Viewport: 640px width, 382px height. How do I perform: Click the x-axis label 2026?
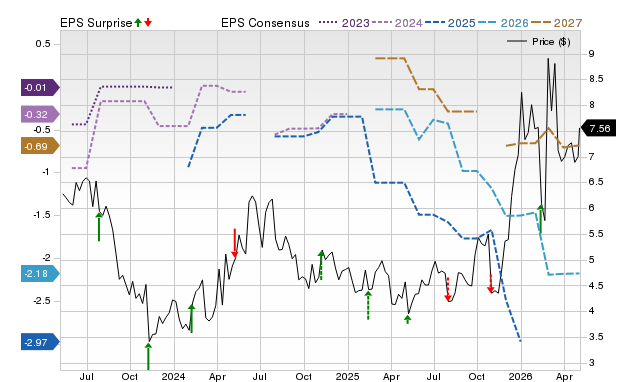click(521, 376)
